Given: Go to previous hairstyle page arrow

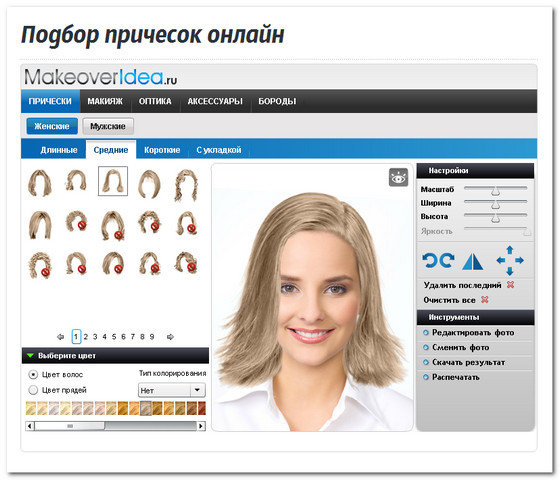Looking at the screenshot, I should tap(60, 337).
